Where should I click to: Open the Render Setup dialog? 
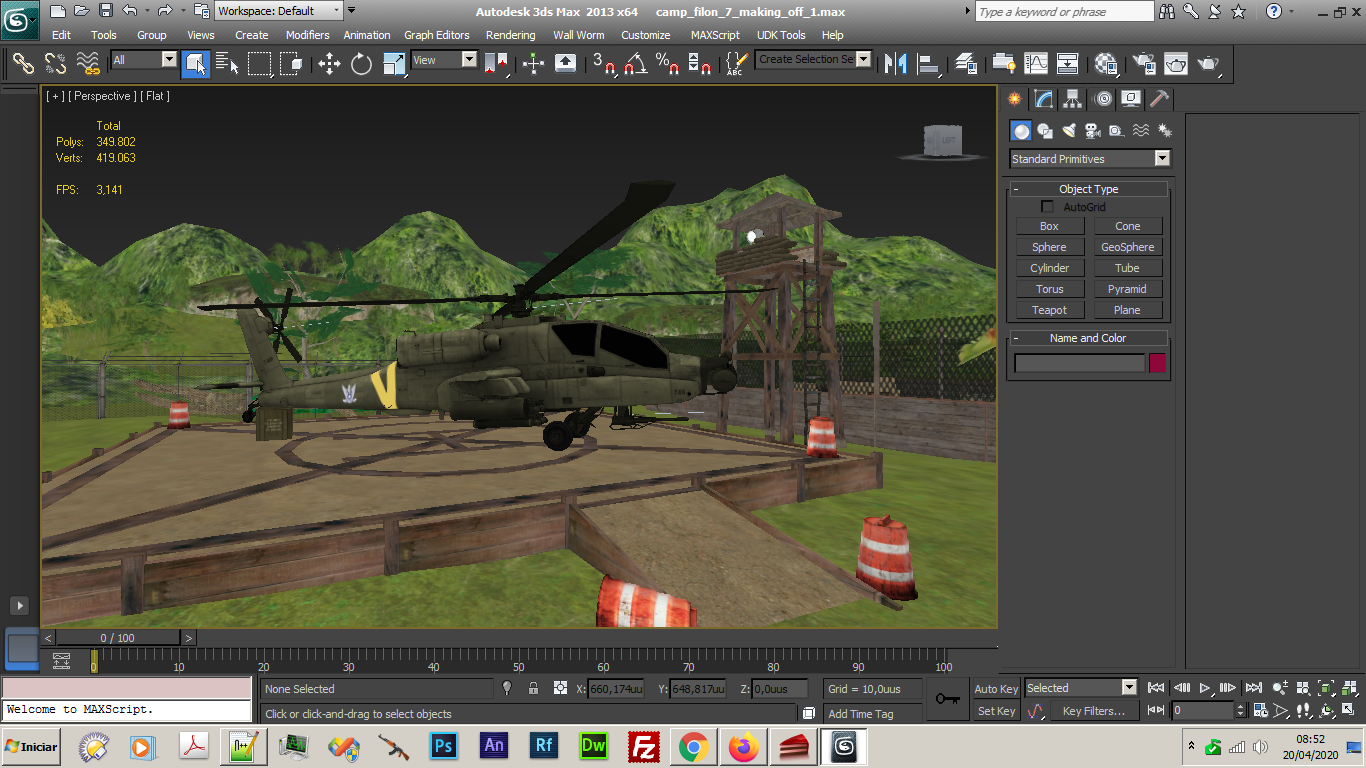click(1143, 64)
